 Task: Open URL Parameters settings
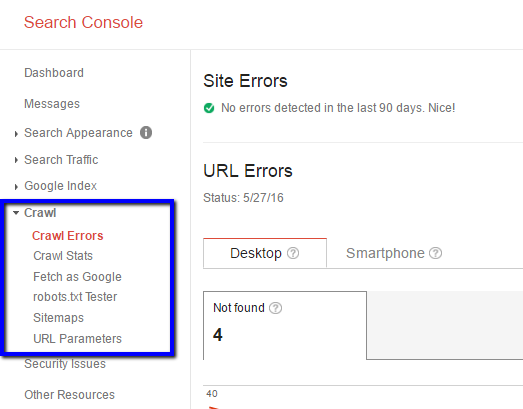[x=77, y=339]
